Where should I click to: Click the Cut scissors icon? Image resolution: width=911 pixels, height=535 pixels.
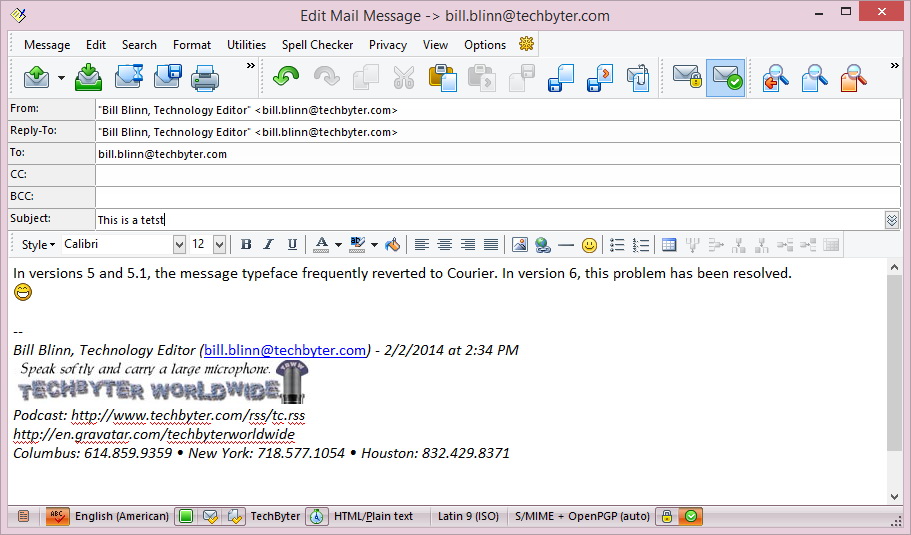(x=404, y=77)
